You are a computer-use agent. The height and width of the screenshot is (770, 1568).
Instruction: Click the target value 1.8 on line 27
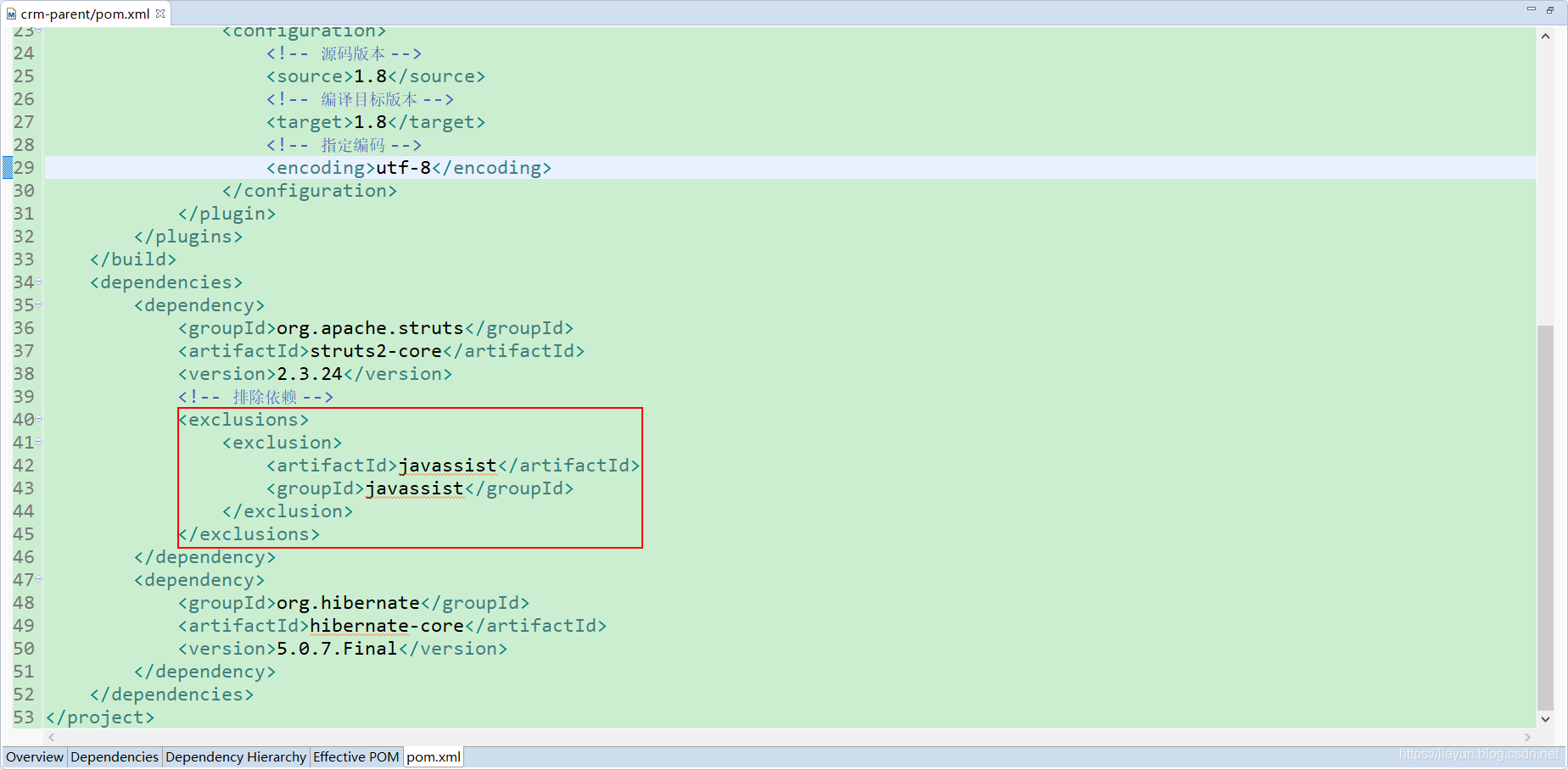coord(370,122)
